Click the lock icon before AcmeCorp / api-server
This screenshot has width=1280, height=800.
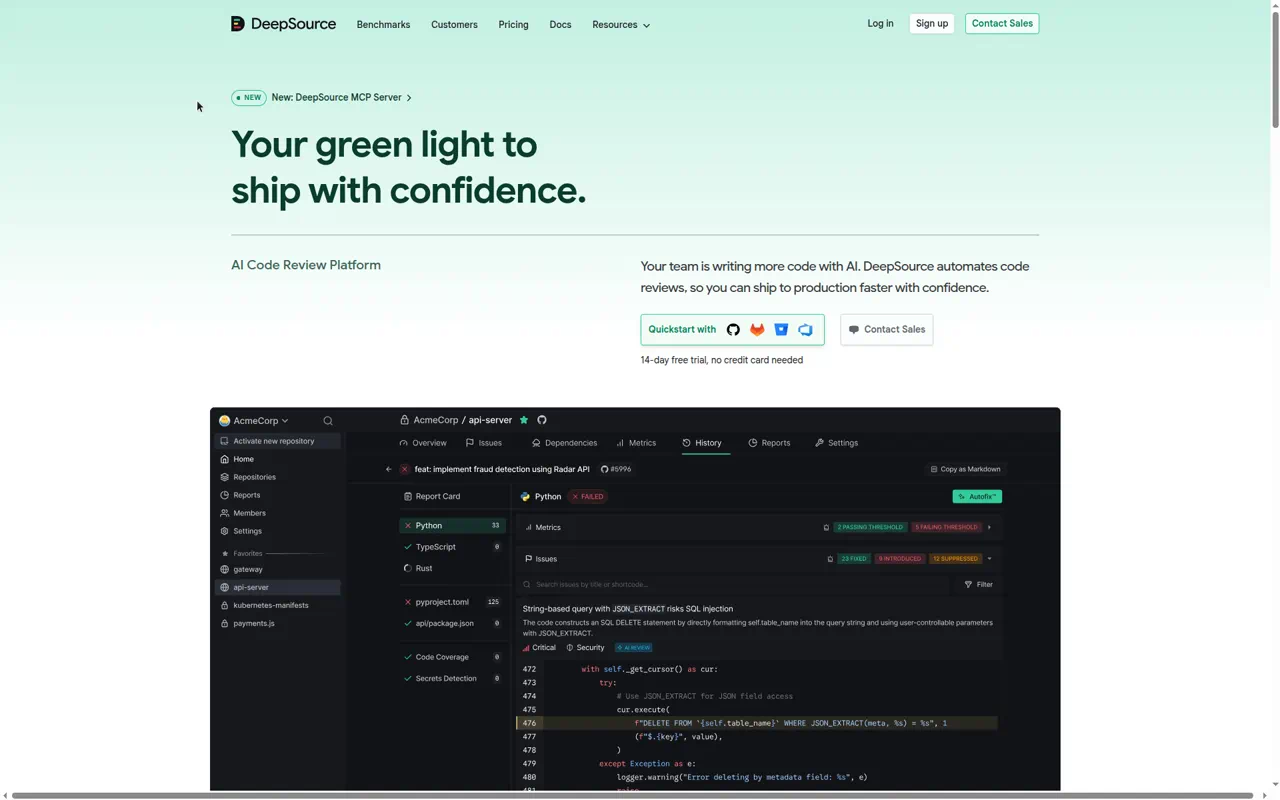(x=404, y=420)
